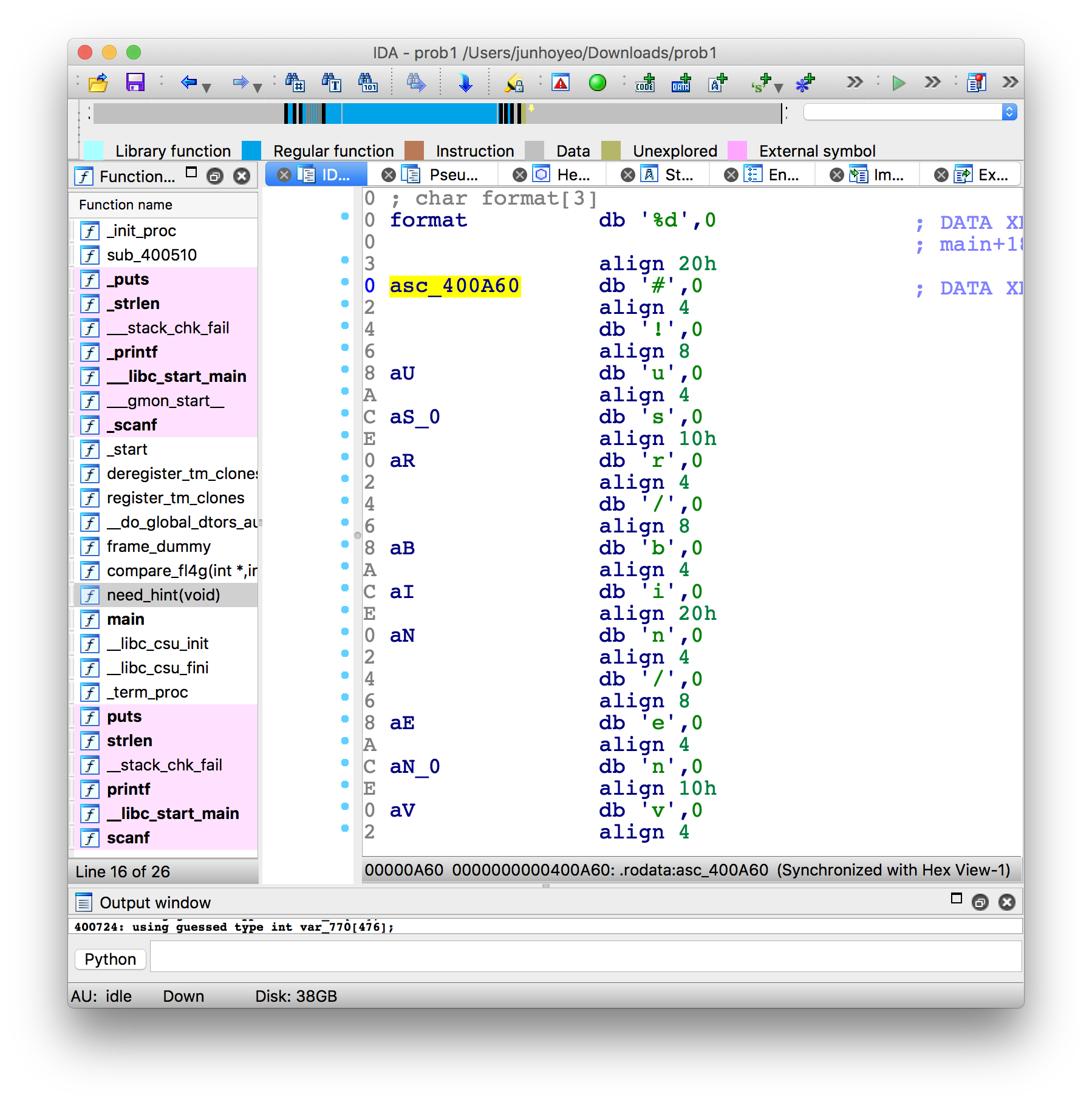This screenshot has width=1092, height=1105.
Task: Open binary search binoculars icon labeled 101
Action: pos(367,82)
